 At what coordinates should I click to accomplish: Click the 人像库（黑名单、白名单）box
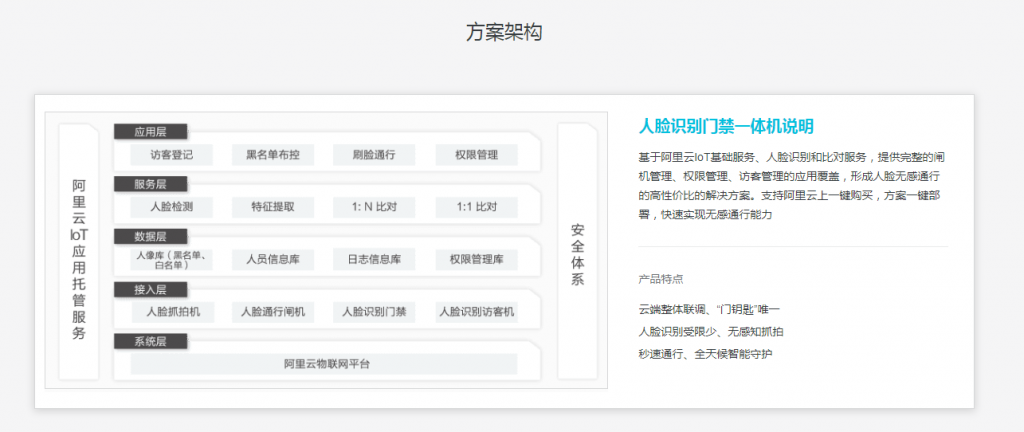tap(171, 260)
